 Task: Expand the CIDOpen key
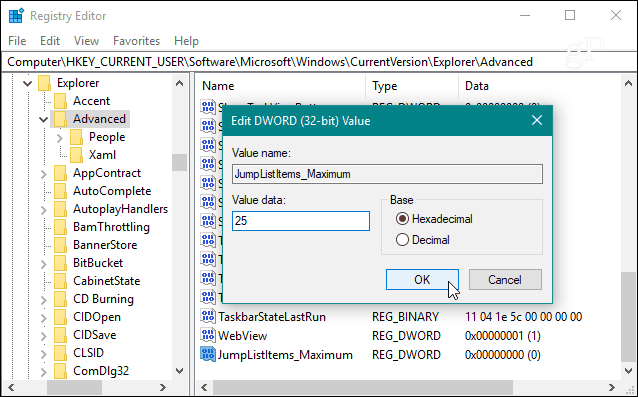point(44,318)
